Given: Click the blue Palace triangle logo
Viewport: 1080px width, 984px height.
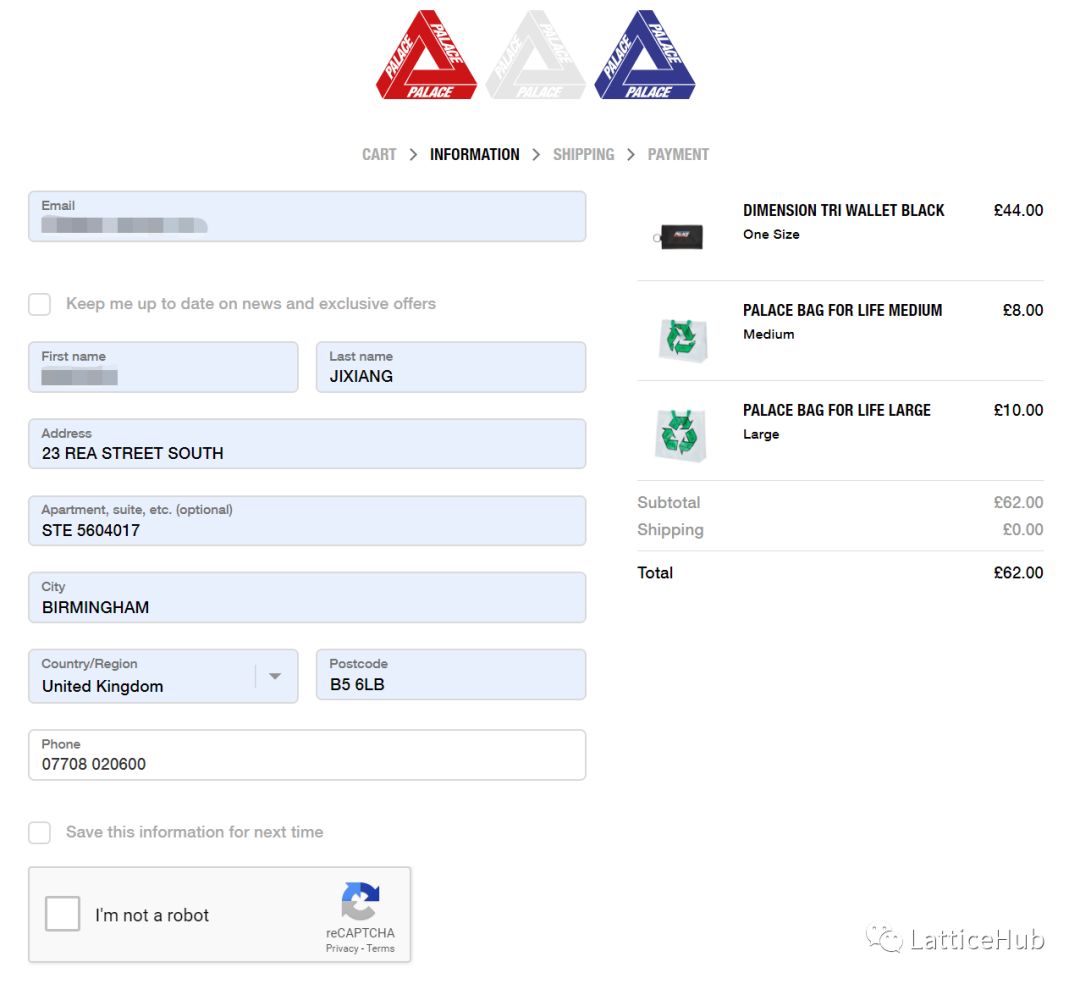Looking at the screenshot, I should [645, 56].
